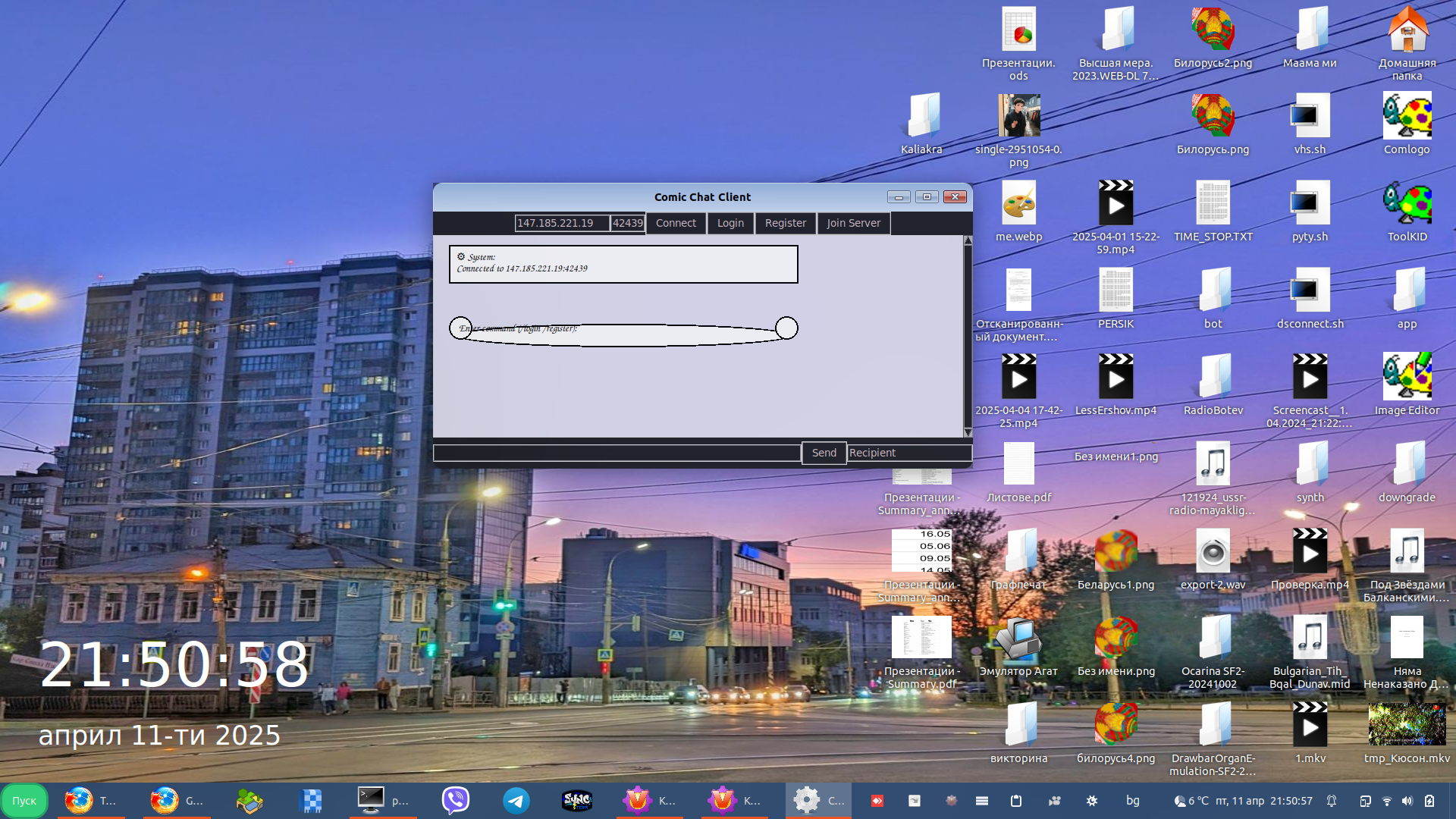Click the chat message input box

[617, 453]
